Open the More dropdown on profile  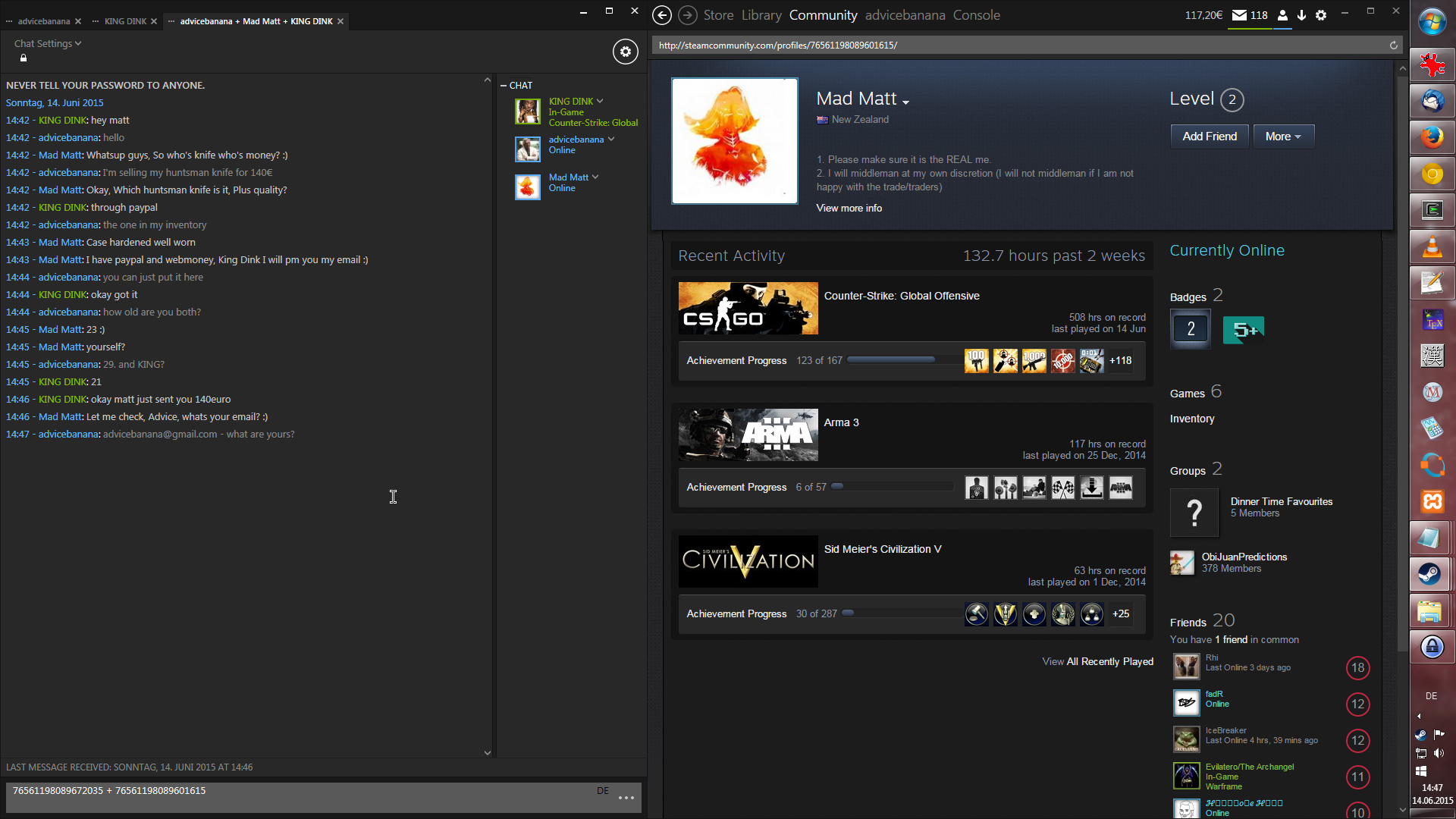1283,136
